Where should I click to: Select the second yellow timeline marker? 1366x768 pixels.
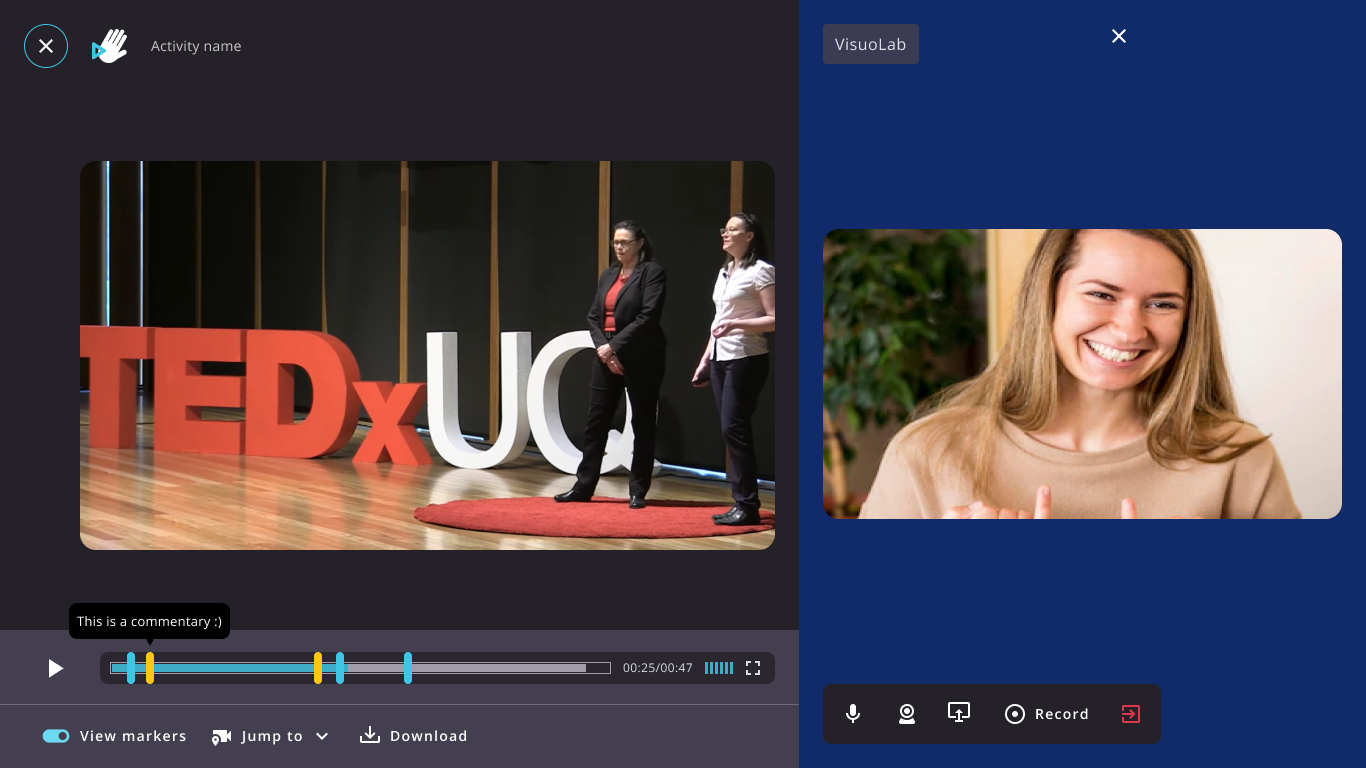pos(318,668)
